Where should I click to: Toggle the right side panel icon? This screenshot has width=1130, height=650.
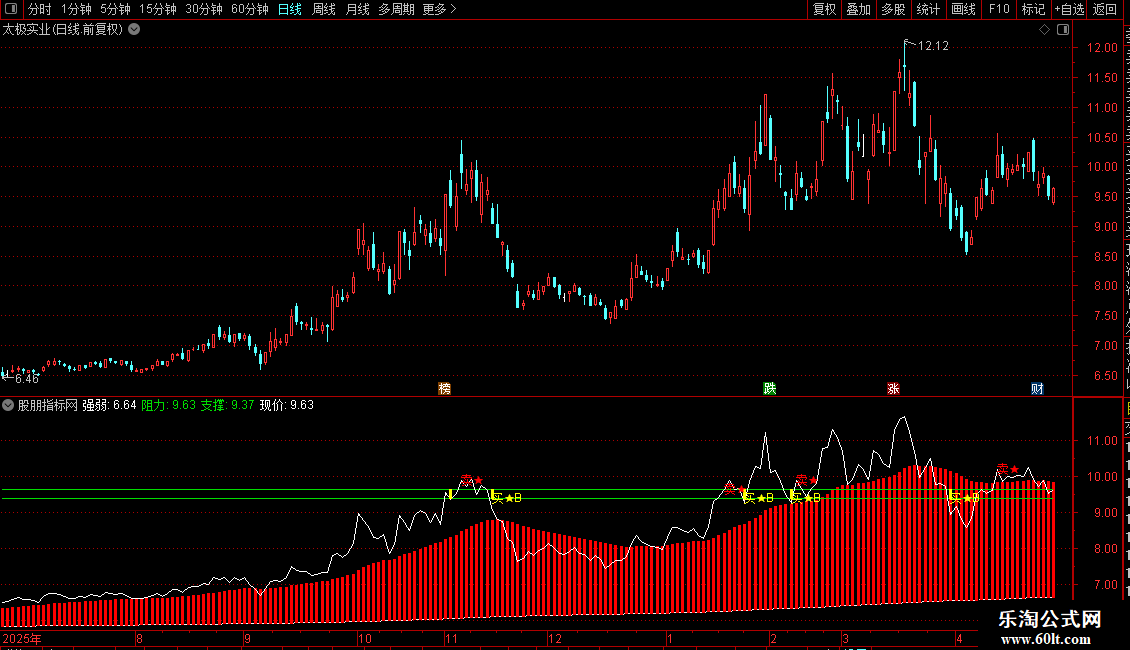[1063, 30]
